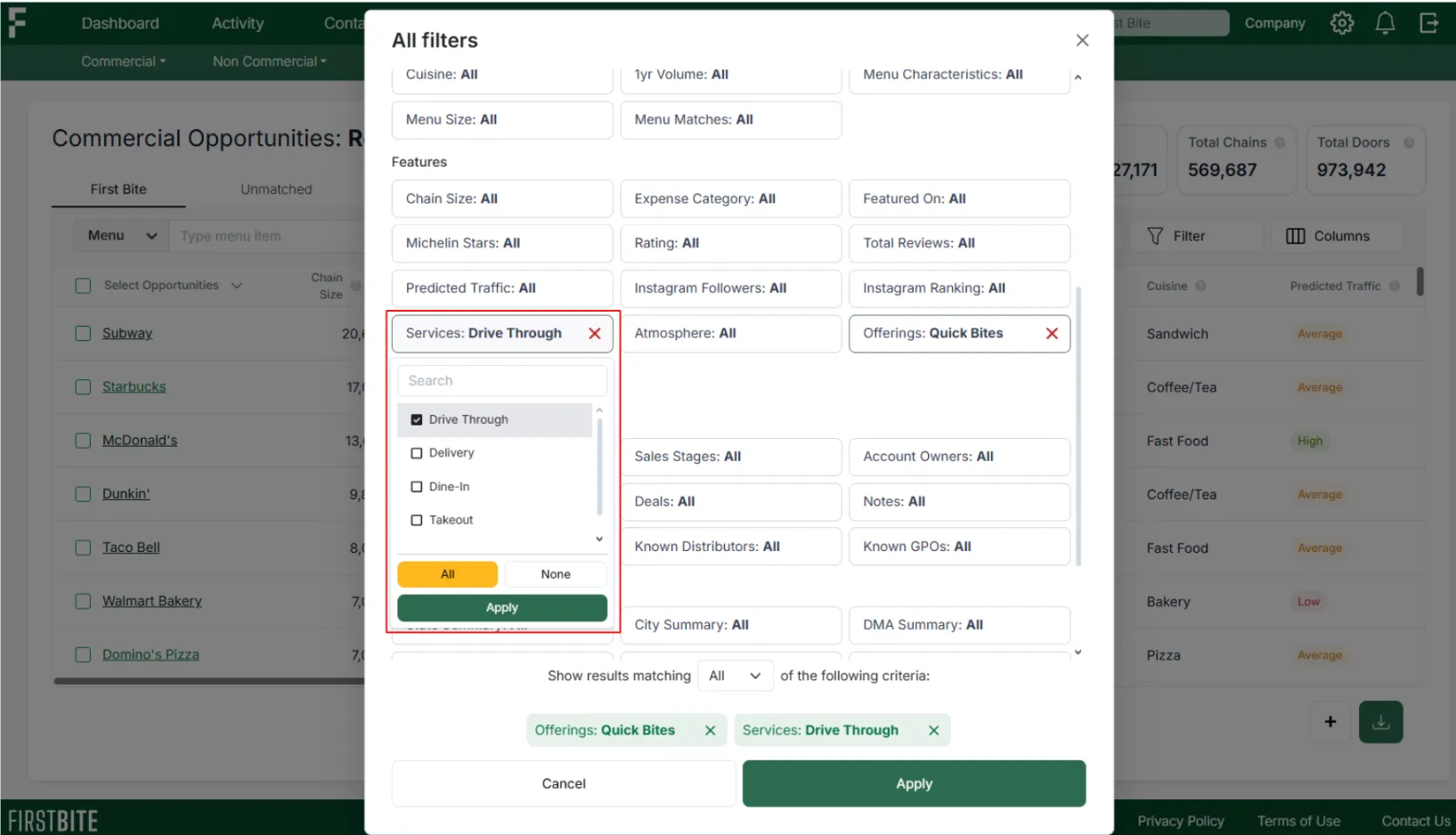1456x835 pixels.
Task: Focus the Type menu item field
Action: tap(267, 236)
